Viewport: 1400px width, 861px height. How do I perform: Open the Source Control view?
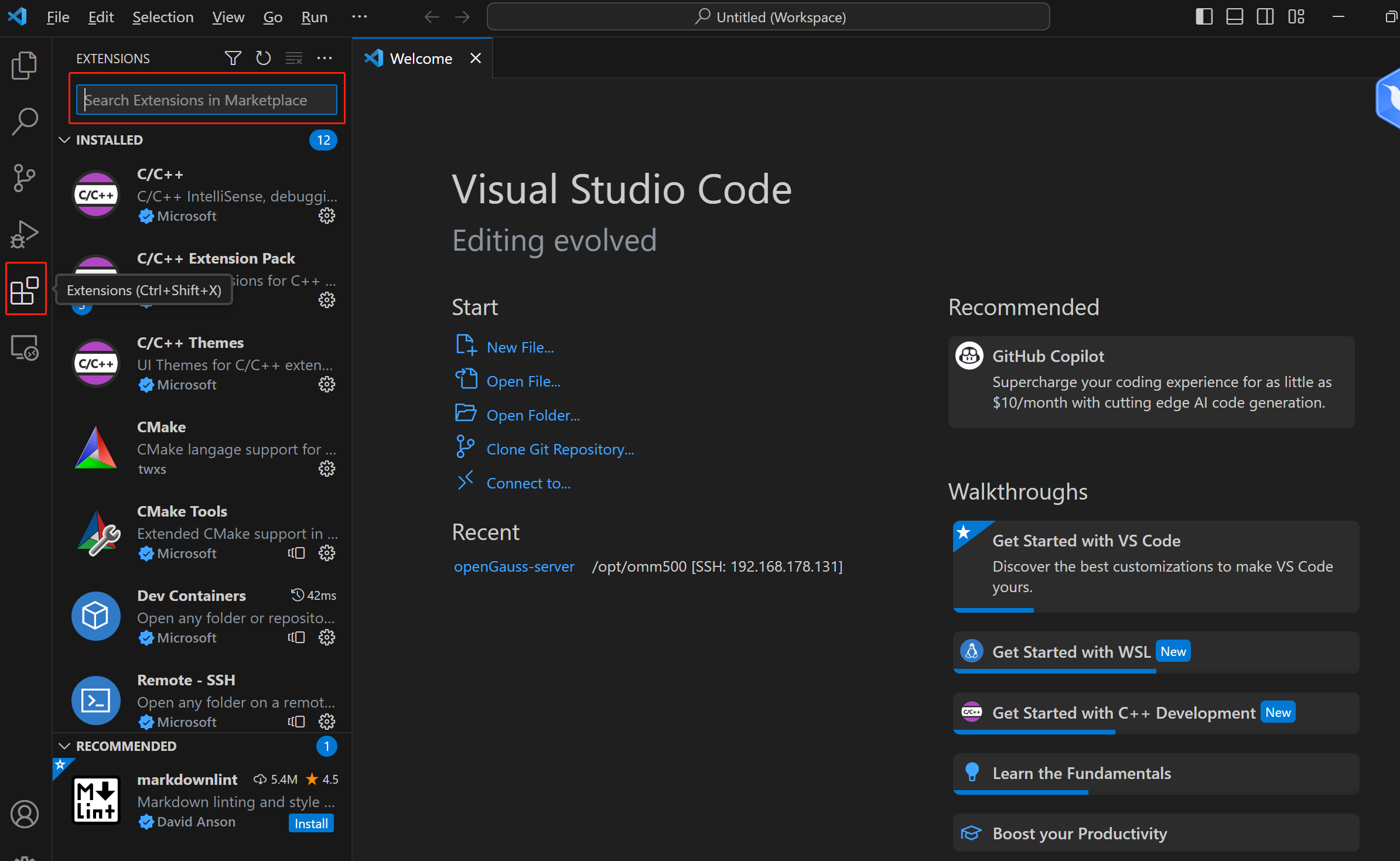25,177
